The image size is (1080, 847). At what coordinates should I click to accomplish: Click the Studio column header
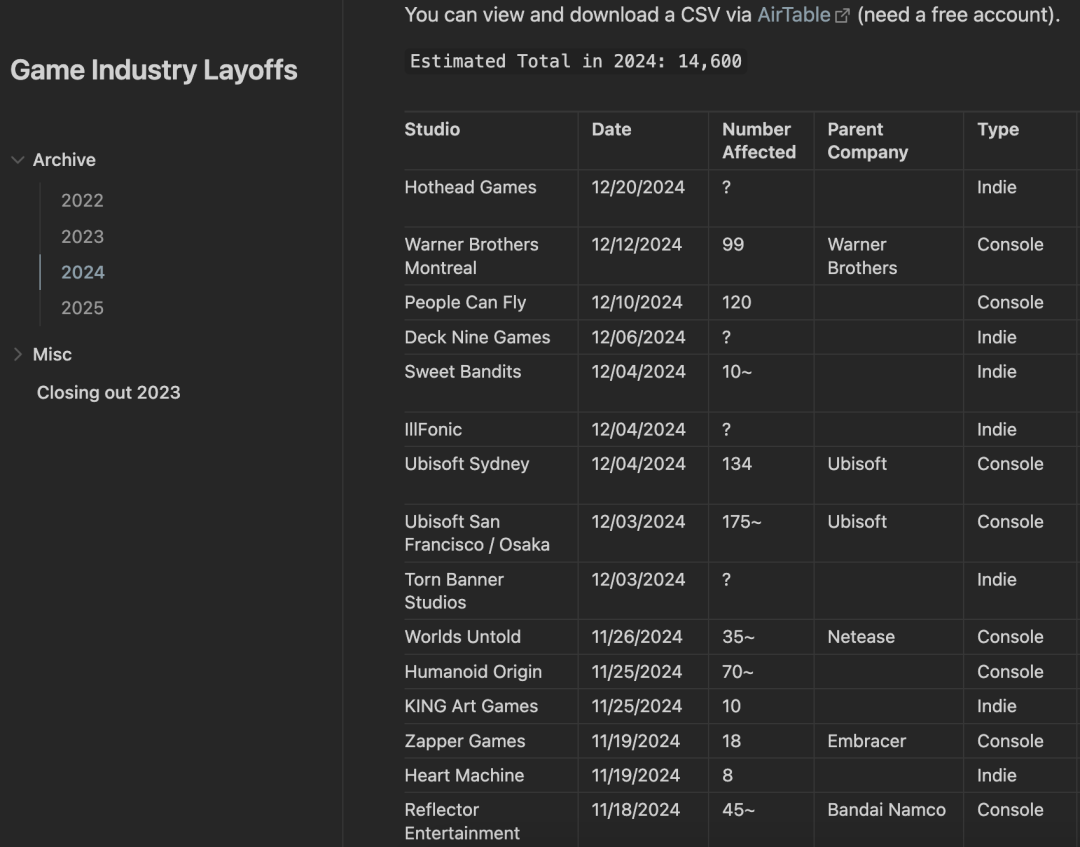coord(432,130)
